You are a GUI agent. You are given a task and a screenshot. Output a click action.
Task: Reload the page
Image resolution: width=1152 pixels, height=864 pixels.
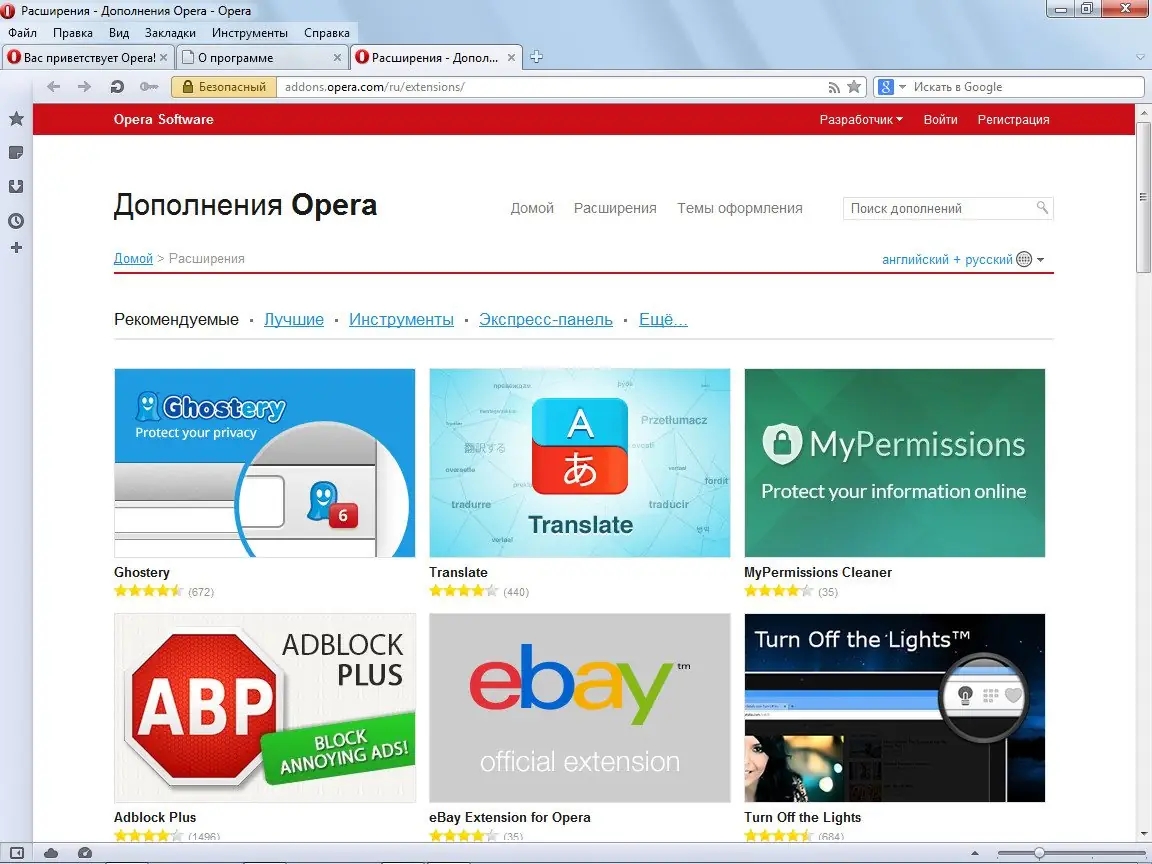(117, 87)
